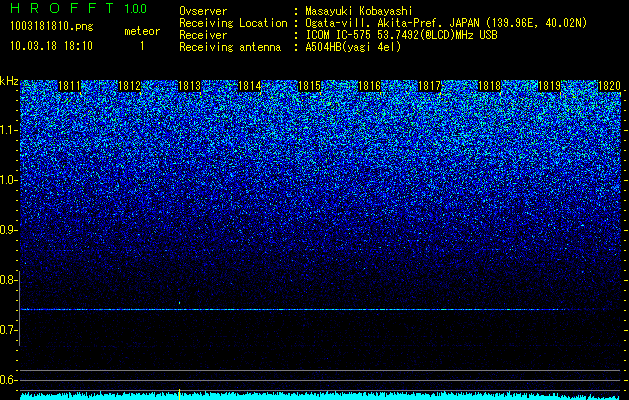The width and height of the screenshot is (629, 400).
Task: Click the HROFFT 1.0.0 title text
Action: coord(79,8)
